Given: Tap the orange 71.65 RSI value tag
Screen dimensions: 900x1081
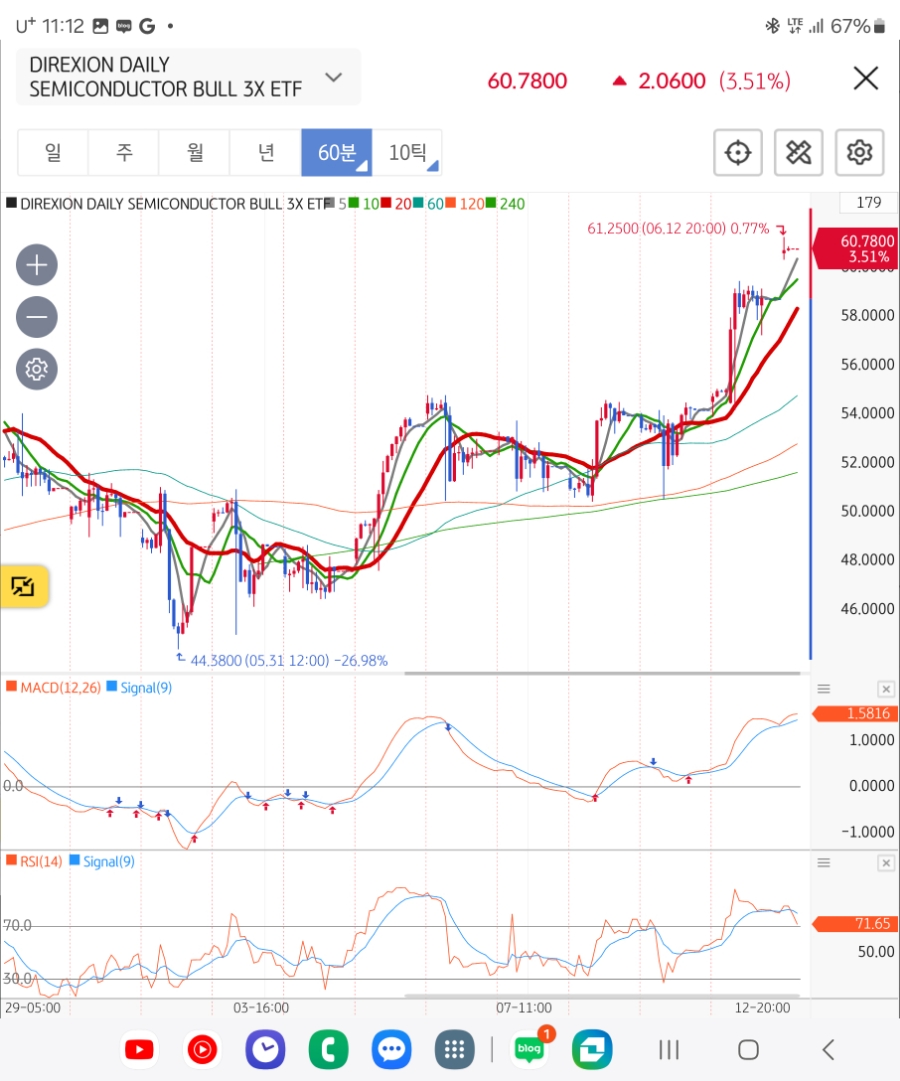Looking at the screenshot, I should 855,924.
